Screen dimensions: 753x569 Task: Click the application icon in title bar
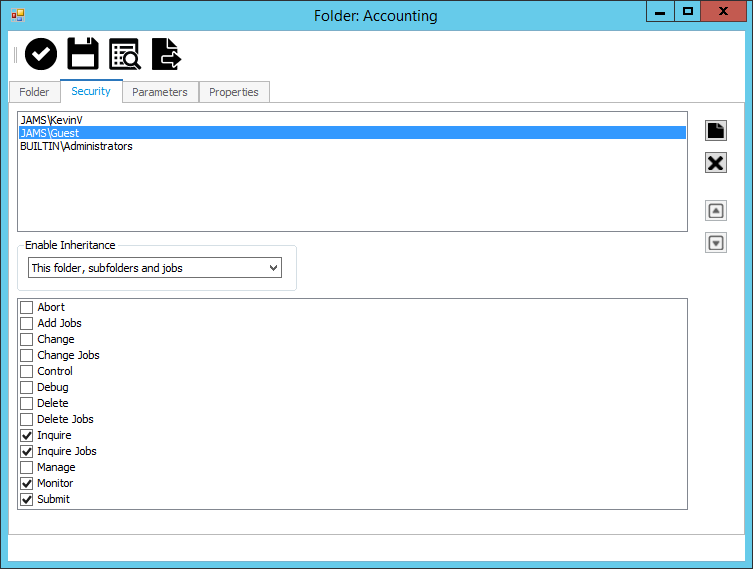tap(18, 15)
